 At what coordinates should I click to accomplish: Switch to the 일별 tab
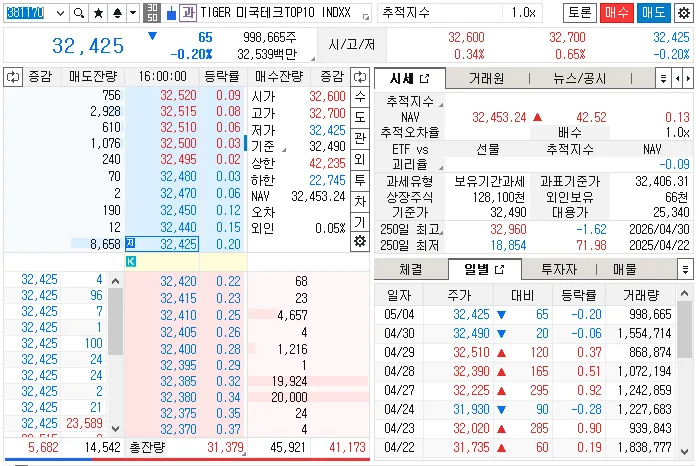tap(476, 269)
